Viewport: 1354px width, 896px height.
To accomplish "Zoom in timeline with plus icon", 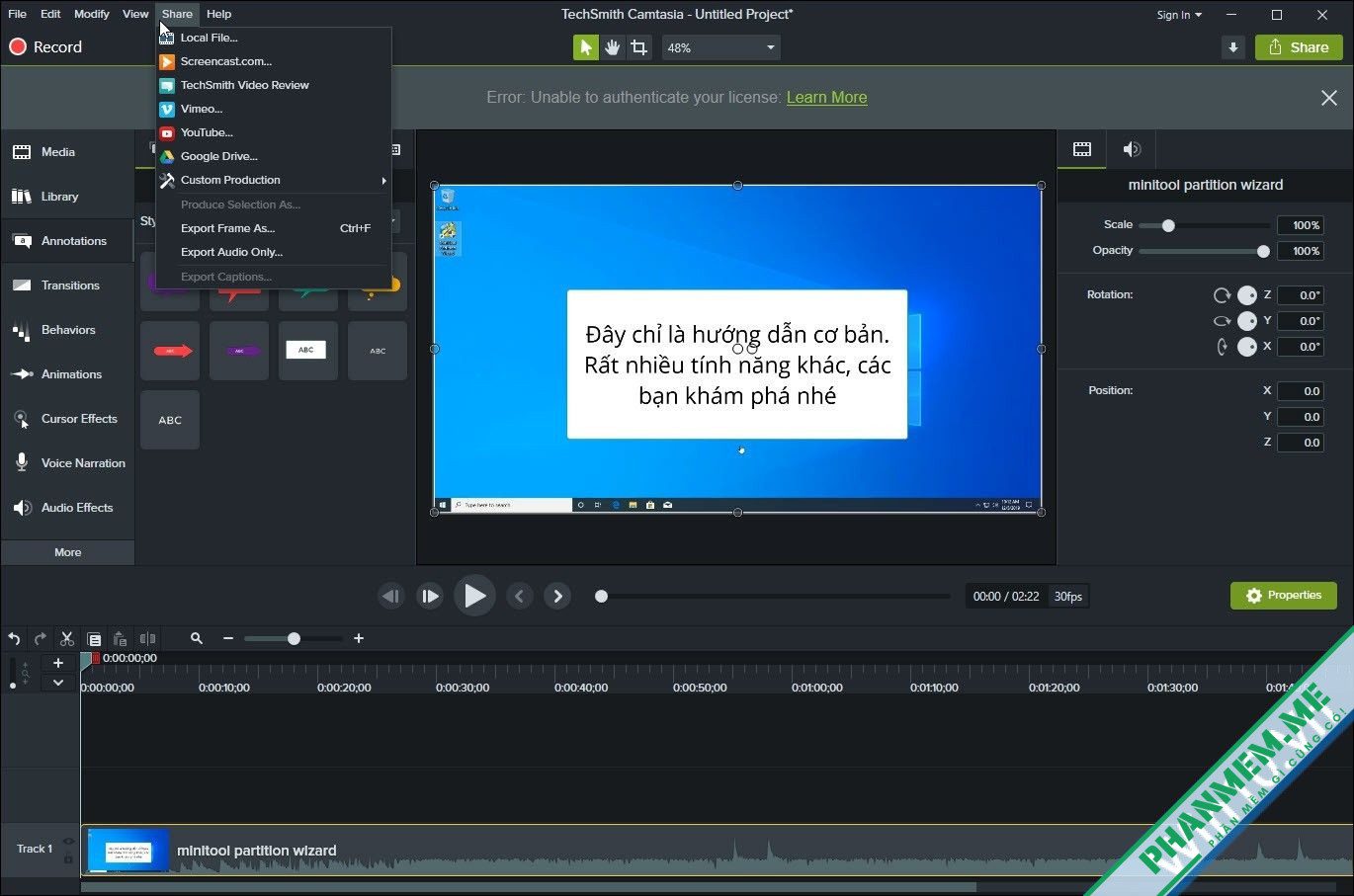I will pos(359,639).
